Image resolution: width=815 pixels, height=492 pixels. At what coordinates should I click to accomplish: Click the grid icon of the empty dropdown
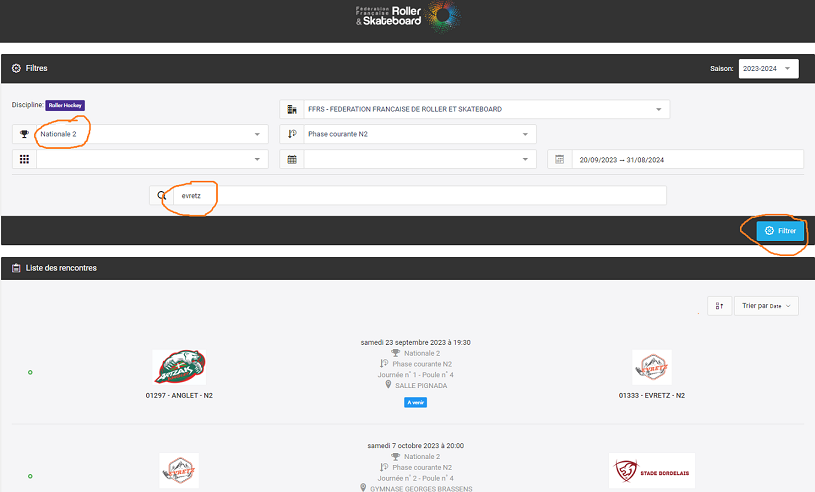pos(24,159)
